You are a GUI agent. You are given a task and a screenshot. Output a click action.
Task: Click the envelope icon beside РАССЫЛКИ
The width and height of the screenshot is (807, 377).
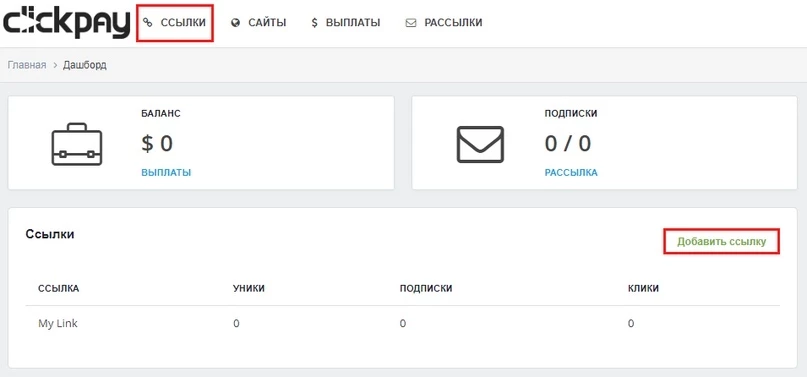coord(411,23)
